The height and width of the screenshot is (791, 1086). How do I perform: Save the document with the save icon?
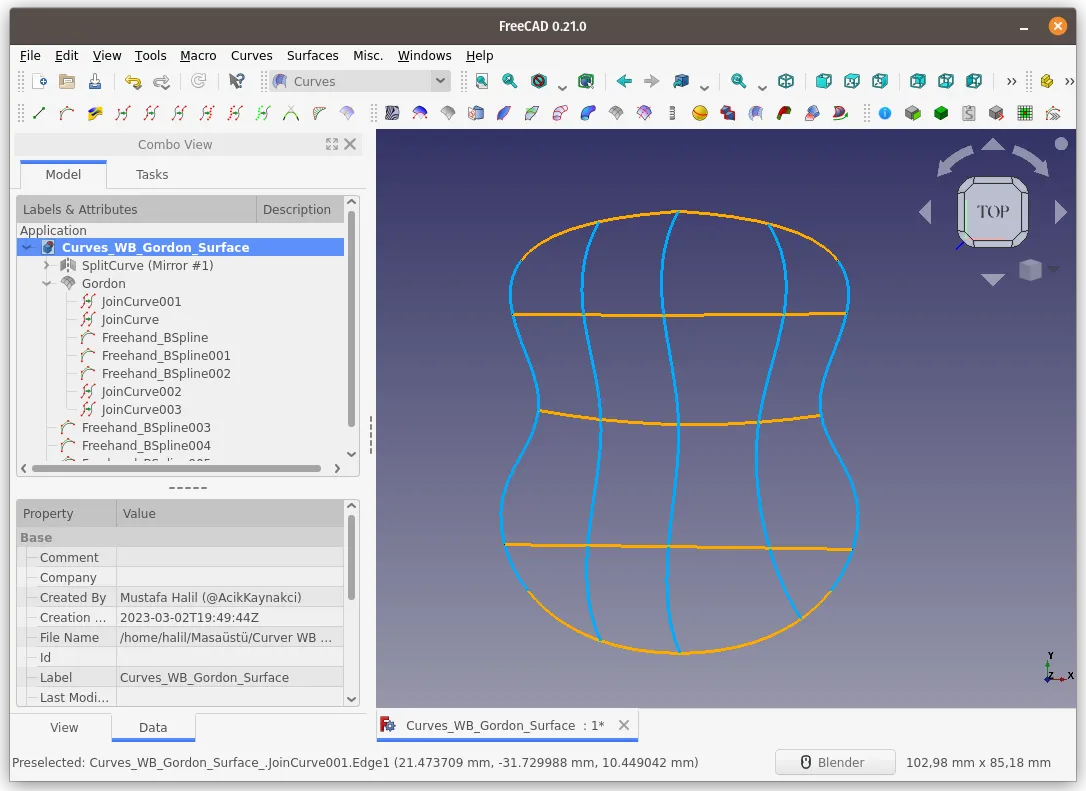pos(95,82)
